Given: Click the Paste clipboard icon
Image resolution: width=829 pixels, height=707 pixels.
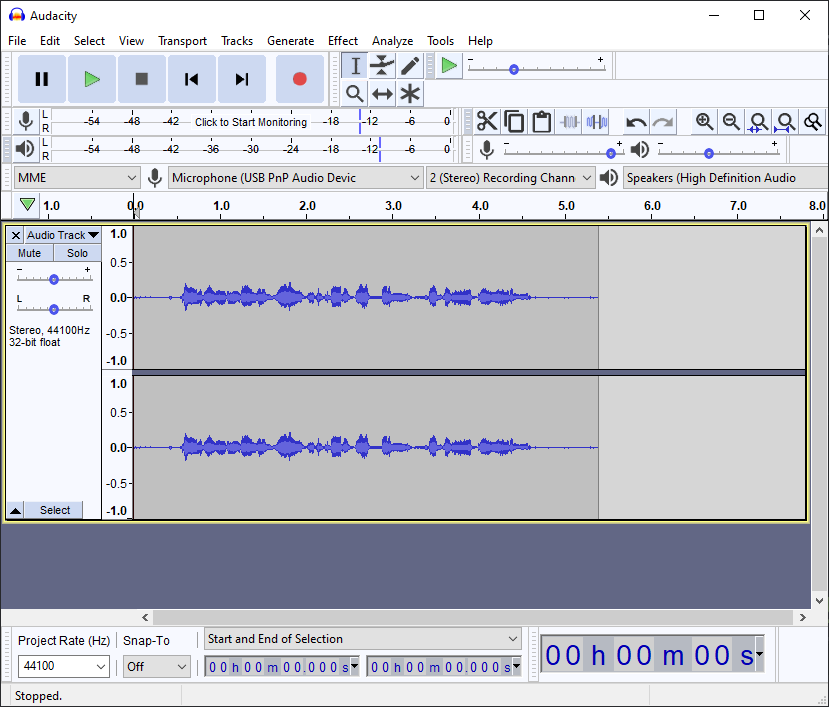Looking at the screenshot, I should [x=541, y=122].
